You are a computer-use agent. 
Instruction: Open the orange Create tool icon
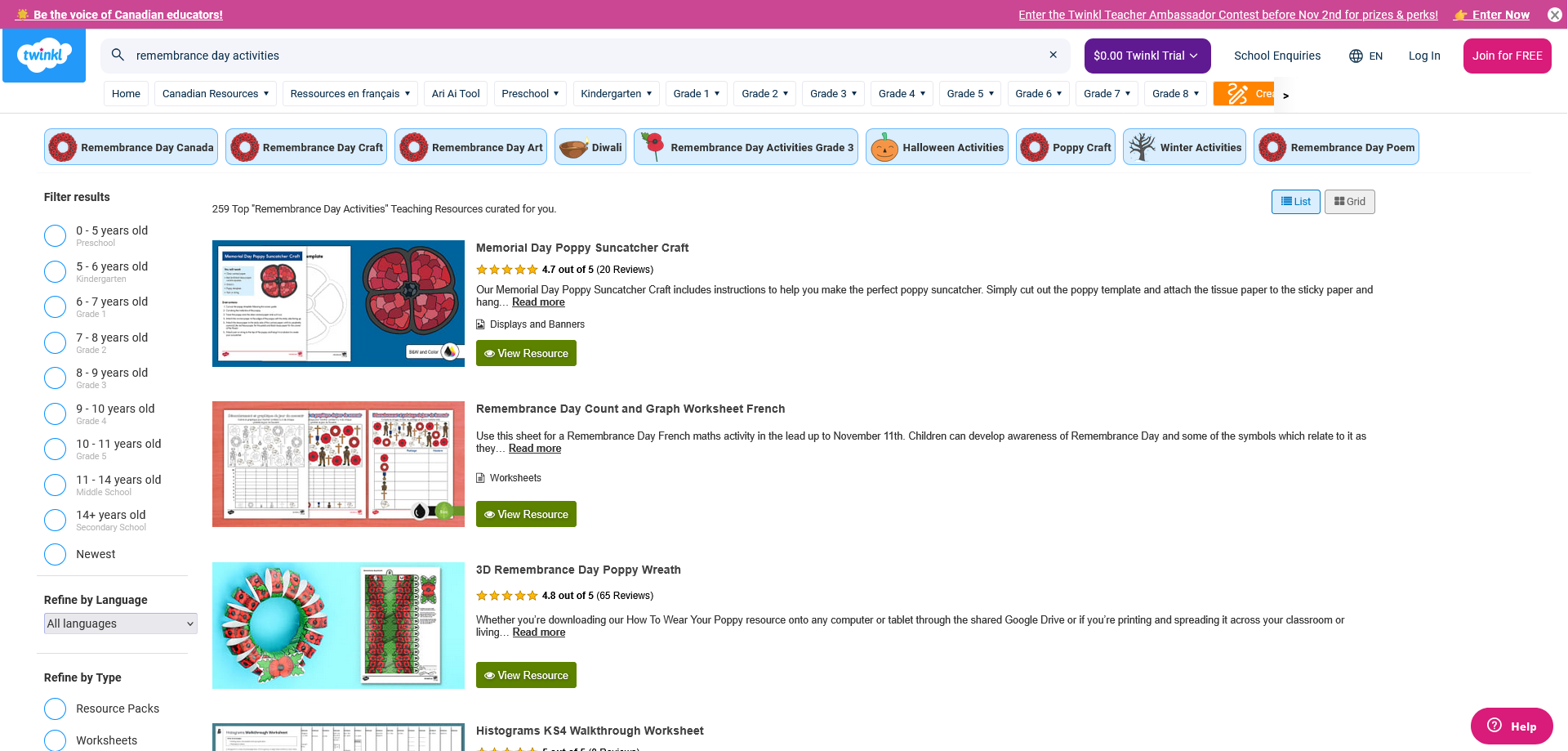1243,94
